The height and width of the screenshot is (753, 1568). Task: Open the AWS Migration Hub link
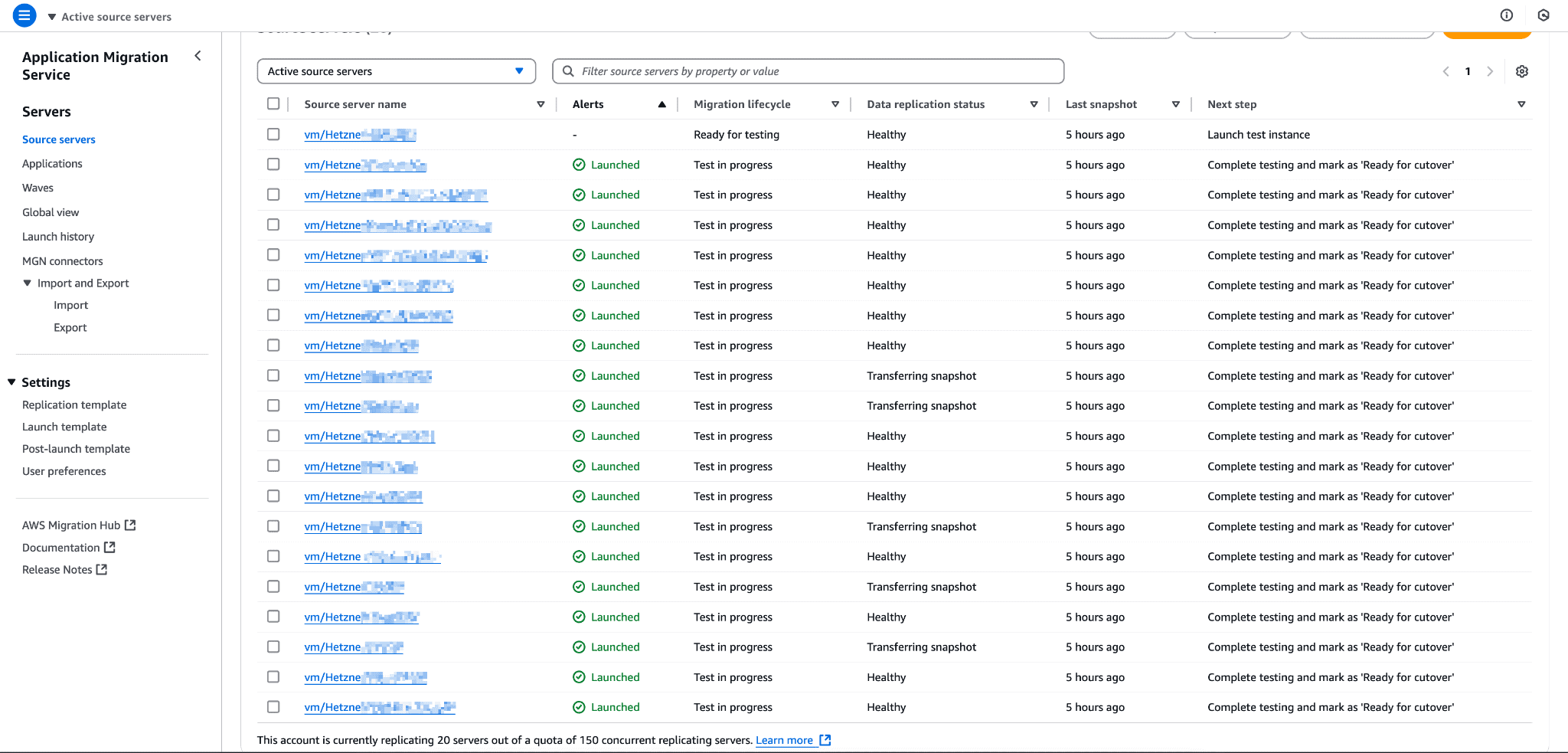point(71,525)
